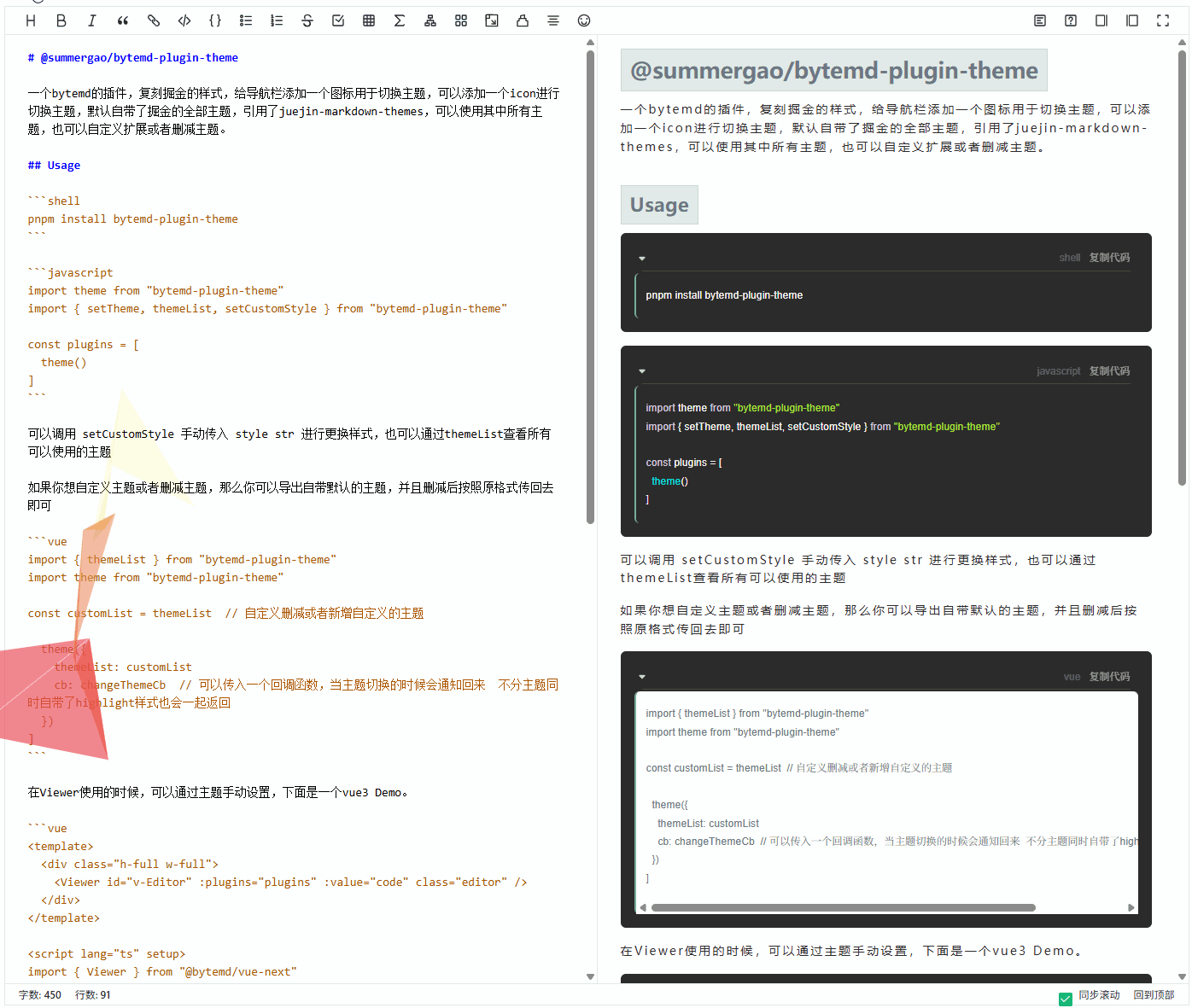Click the Usage heading in the preview
This screenshot has width=1192, height=1008.
(659, 205)
